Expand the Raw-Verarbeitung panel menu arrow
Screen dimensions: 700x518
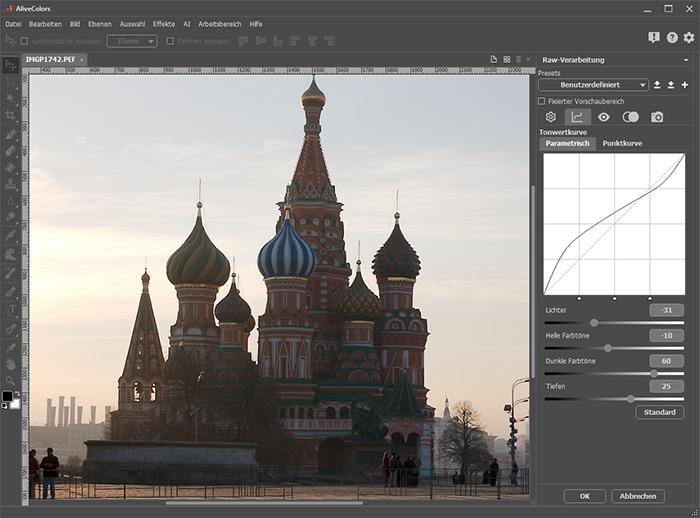pos(686,60)
